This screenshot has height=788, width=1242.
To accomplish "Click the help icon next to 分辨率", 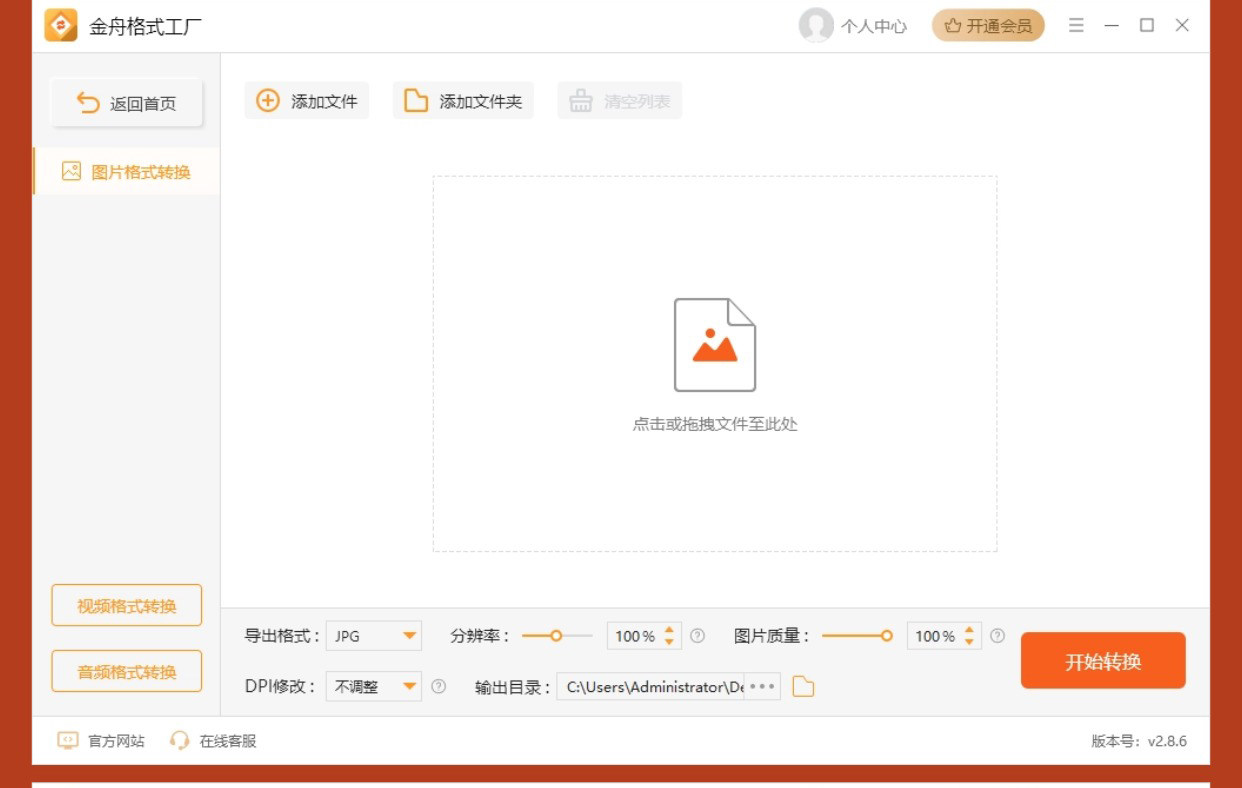I will (698, 636).
